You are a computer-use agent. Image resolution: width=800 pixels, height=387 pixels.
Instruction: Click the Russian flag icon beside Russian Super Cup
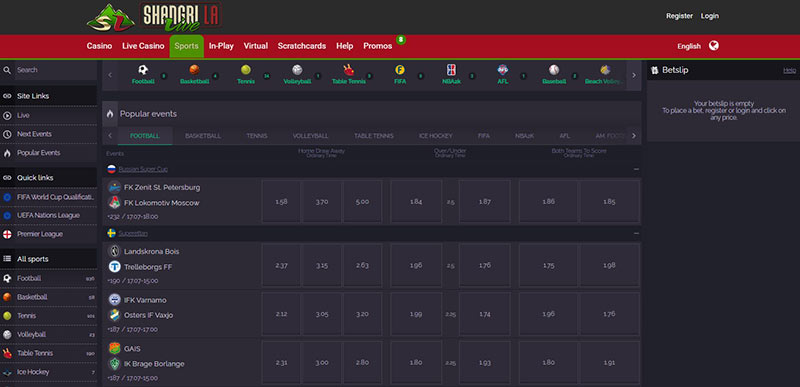(x=111, y=169)
